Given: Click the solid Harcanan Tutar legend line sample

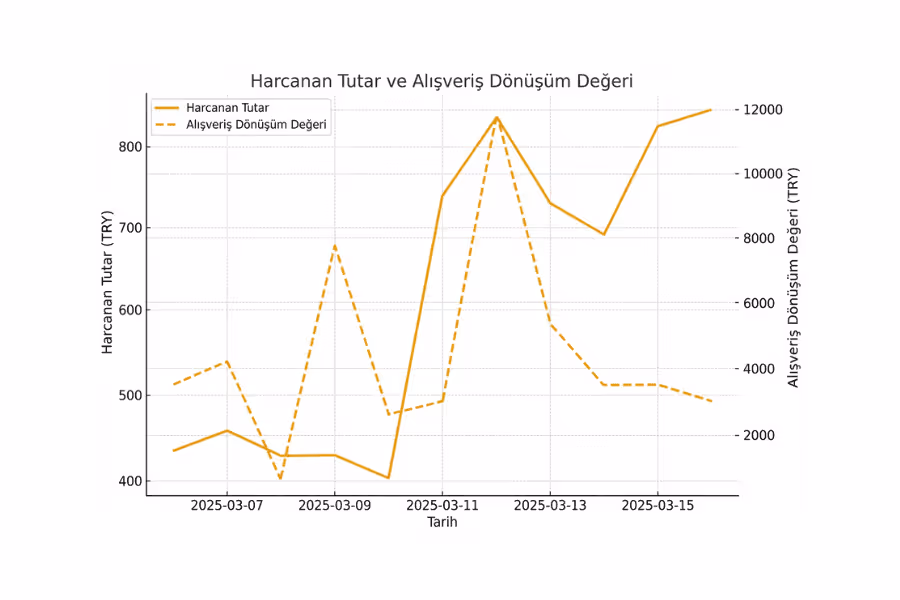Looking at the screenshot, I should coord(166,108).
